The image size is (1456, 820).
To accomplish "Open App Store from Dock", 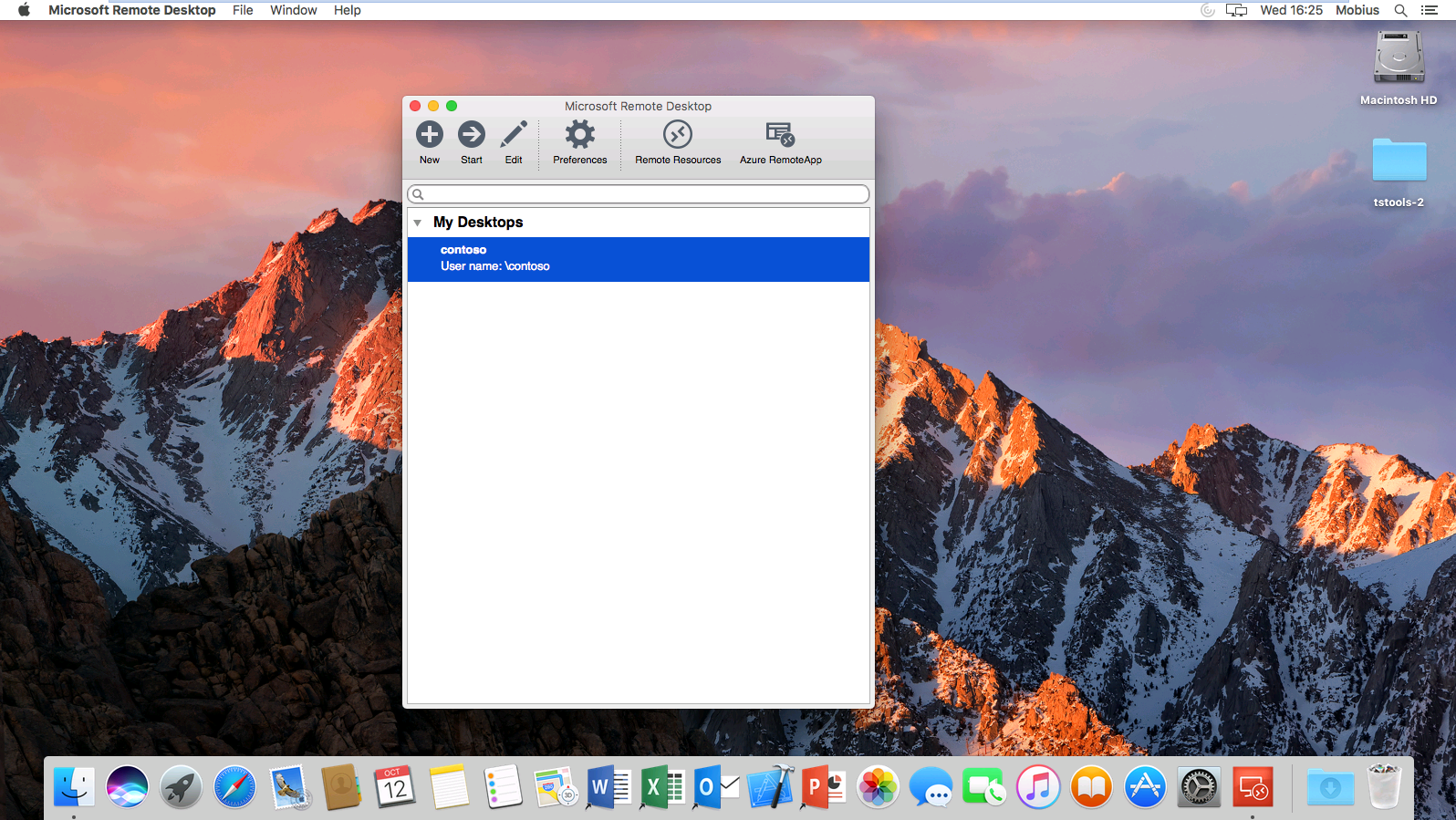I will pyautogui.click(x=1145, y=786).
